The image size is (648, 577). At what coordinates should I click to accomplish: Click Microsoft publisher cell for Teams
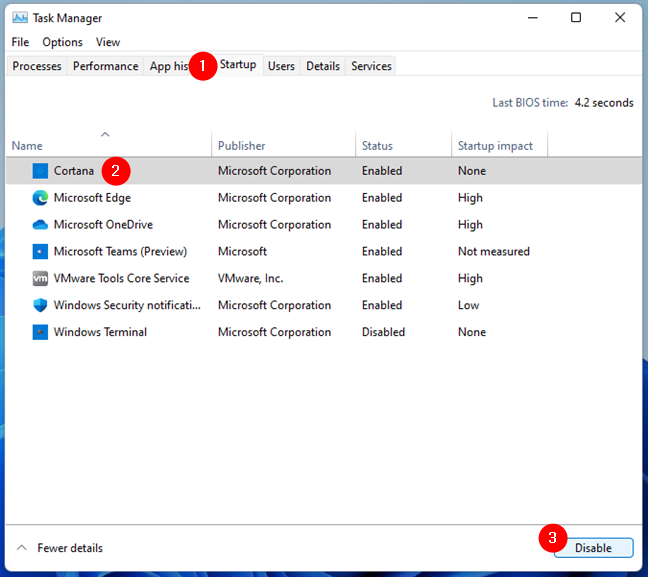(x=242, y=251)
